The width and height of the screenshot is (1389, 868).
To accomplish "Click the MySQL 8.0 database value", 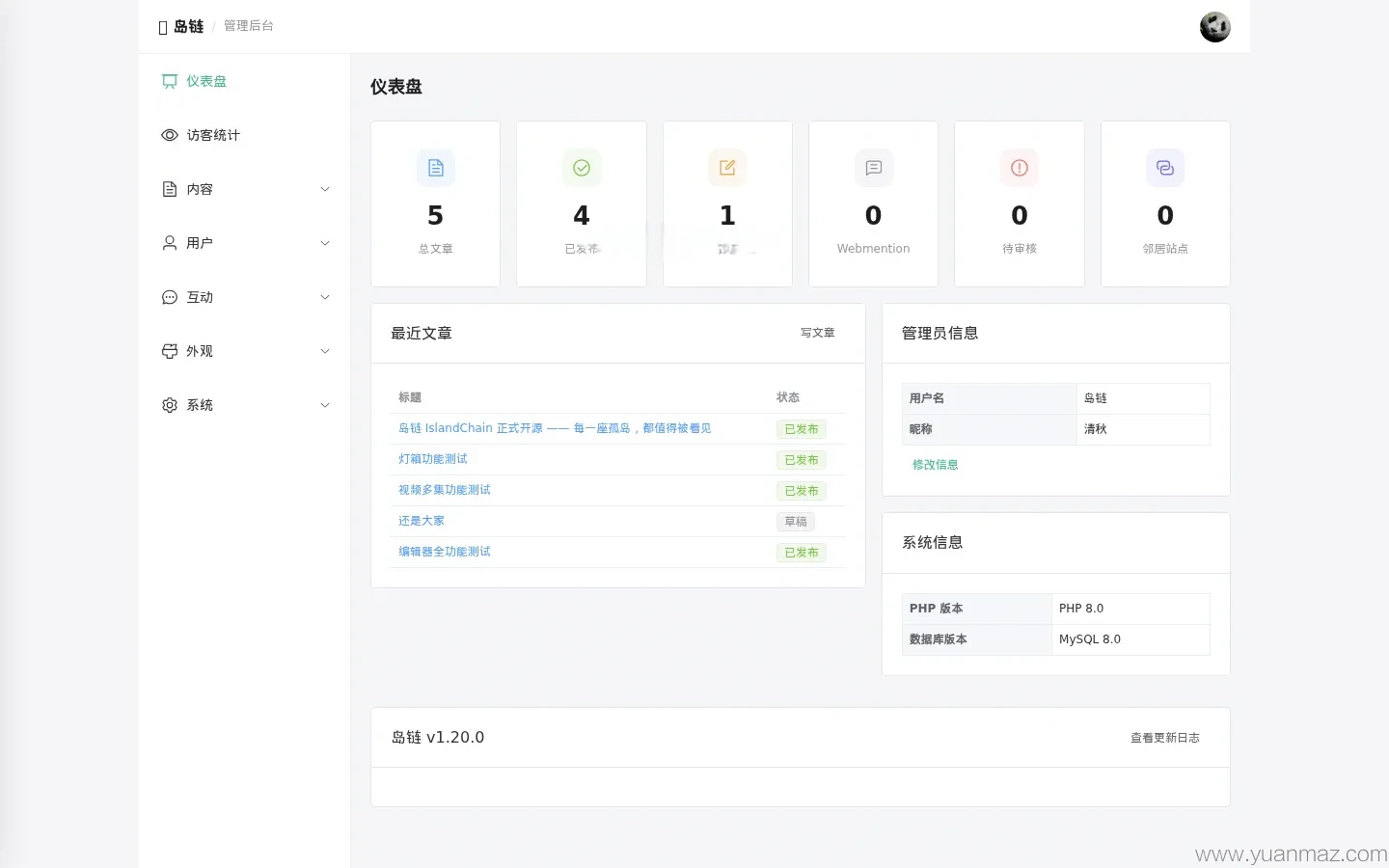I will point(1090,639).
